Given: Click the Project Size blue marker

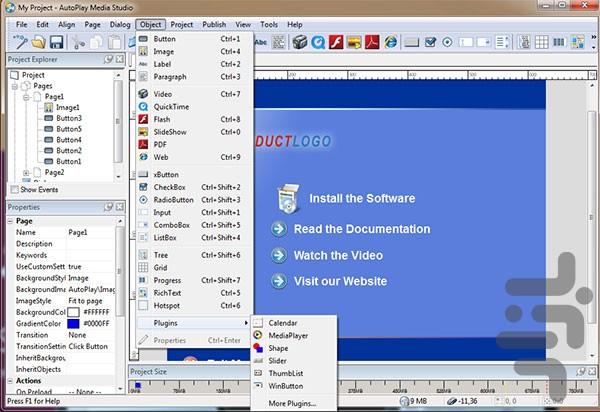Looking at the screenshot, I should pos(138,385).
